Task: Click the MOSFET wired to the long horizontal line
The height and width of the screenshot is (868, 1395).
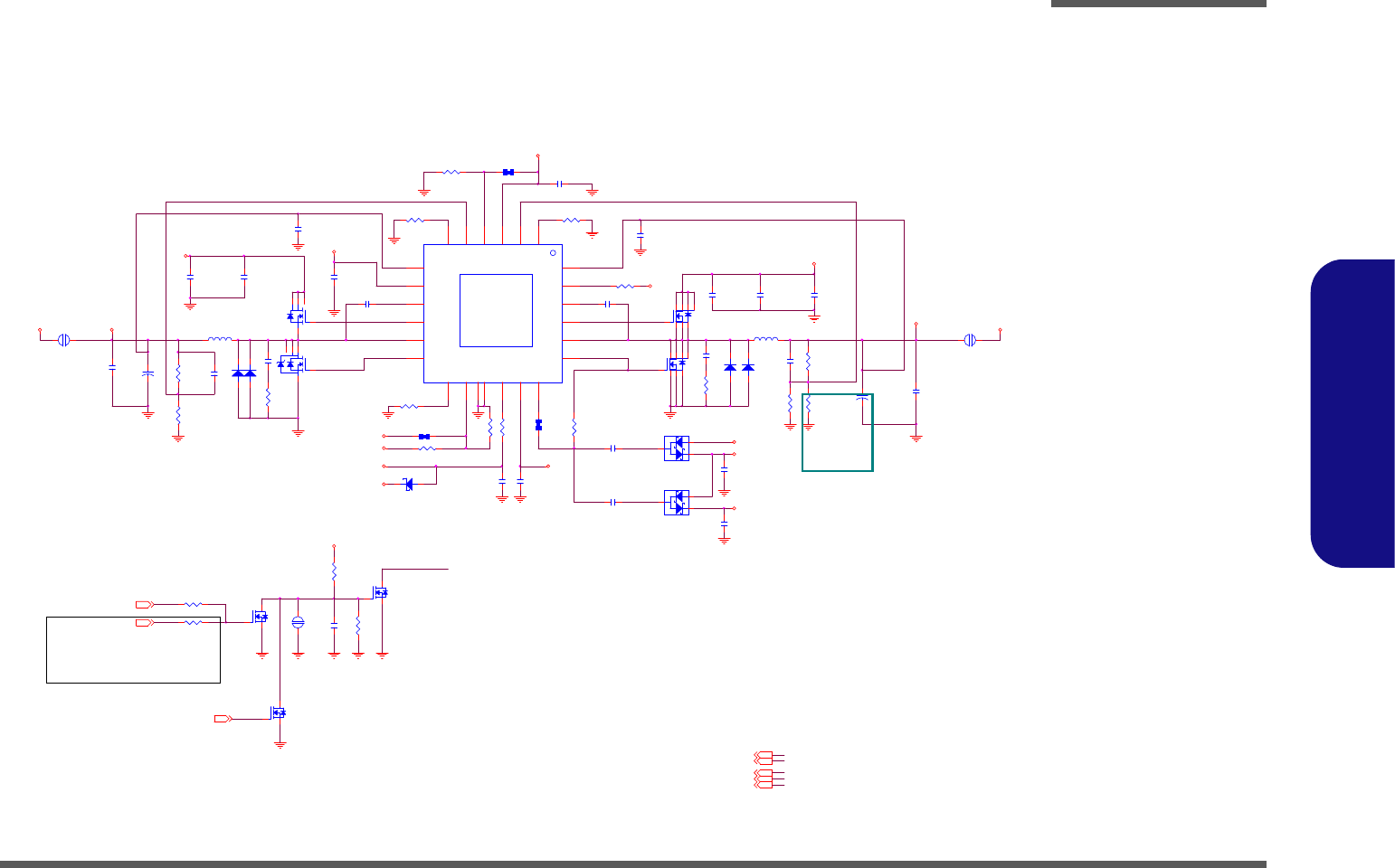Action: pos(381,592)
